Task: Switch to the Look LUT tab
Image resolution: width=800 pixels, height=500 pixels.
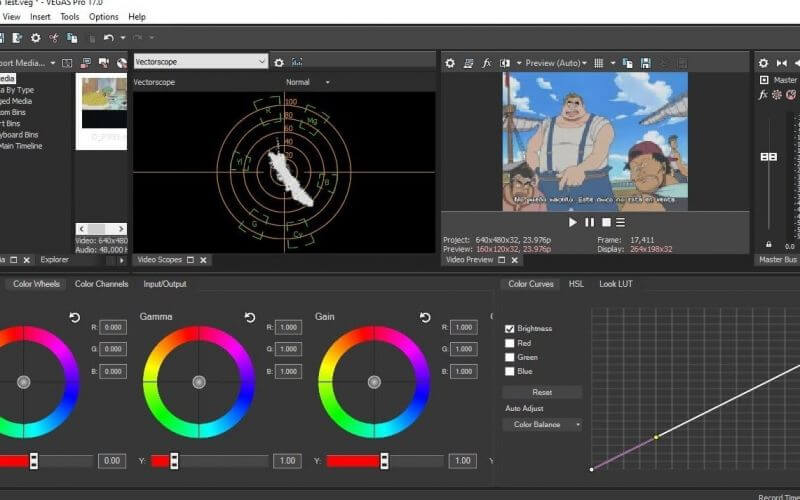Action: [616, 284]
